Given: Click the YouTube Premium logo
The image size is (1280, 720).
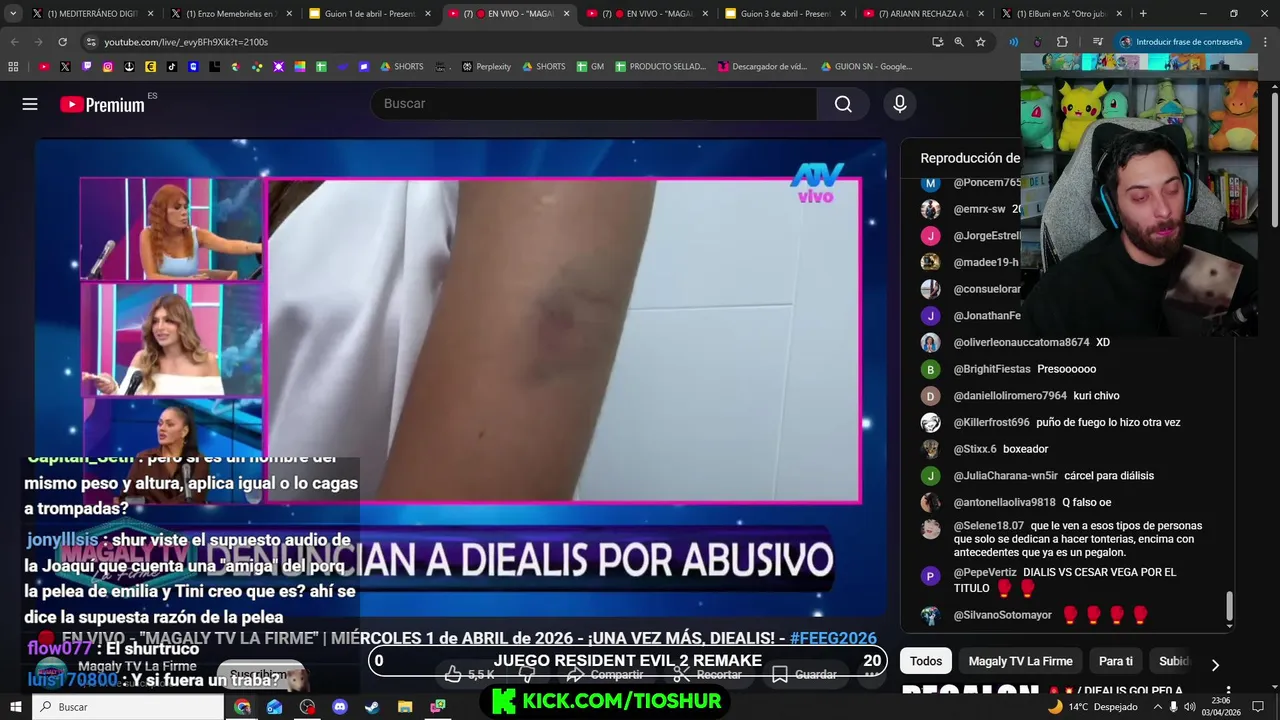Looking at the screenshot, I should 102,104.
